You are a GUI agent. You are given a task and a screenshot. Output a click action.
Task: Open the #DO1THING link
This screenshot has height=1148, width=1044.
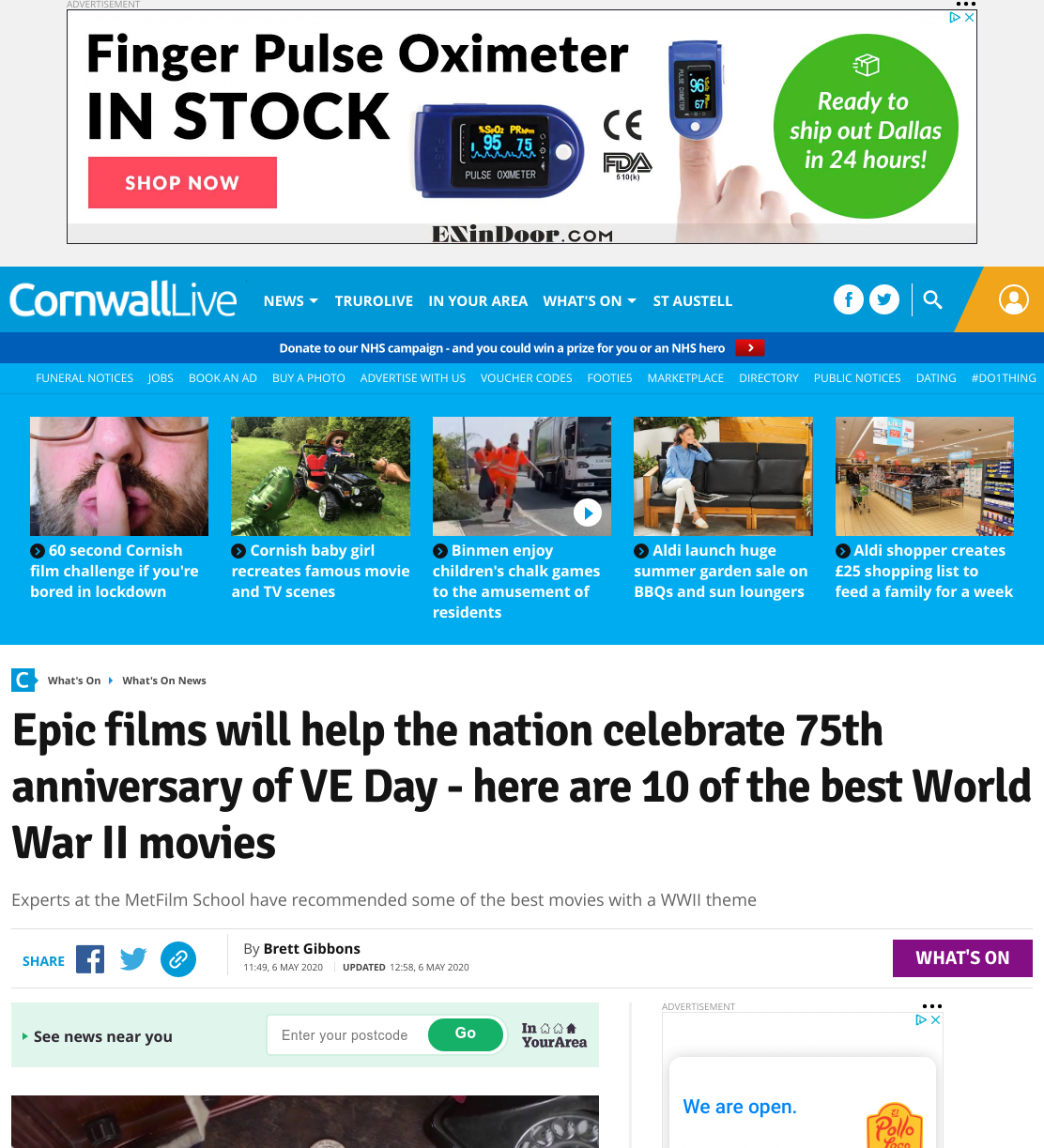pos(1004,378)
